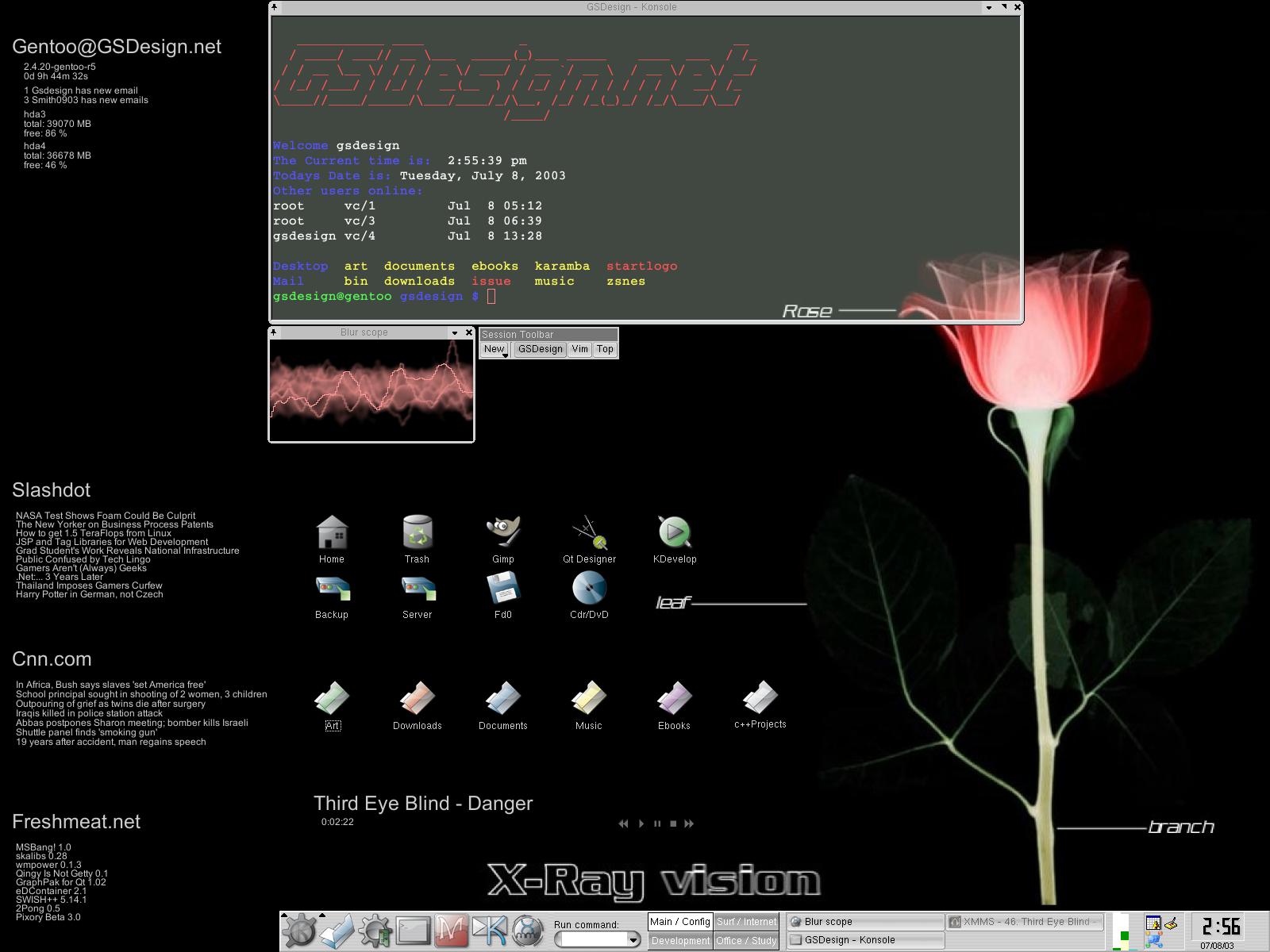The height and width of the screenshot is (952, 1270).
Task: Click the calendar alarm tray icon
Action: coord(1153,923)
